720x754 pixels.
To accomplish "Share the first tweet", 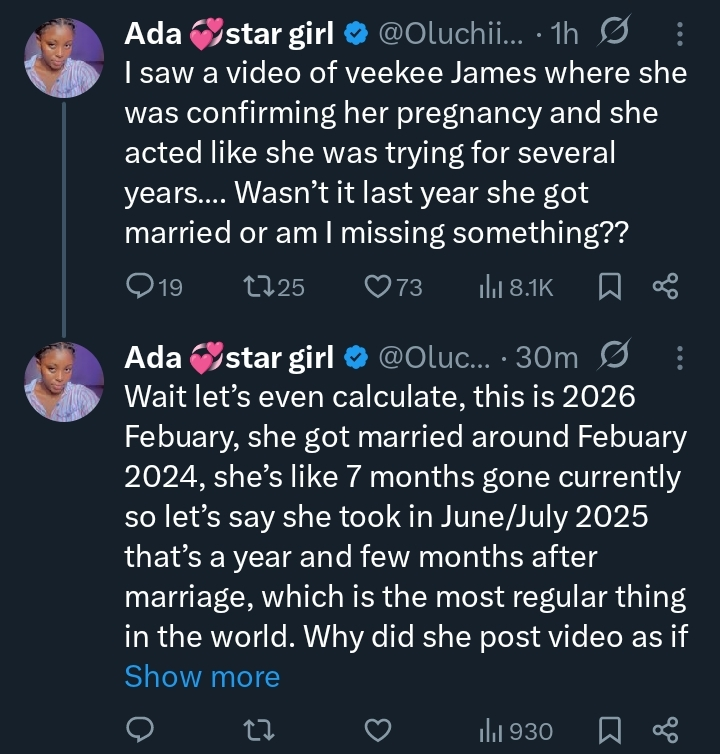I will coord(665,288).
